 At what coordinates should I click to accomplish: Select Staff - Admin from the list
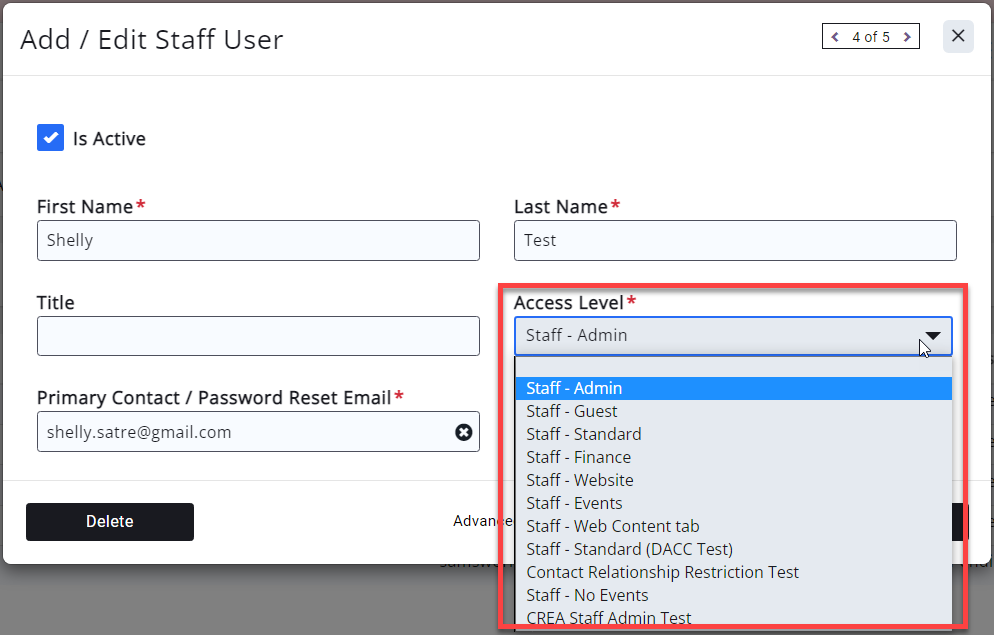click(574, 388)
